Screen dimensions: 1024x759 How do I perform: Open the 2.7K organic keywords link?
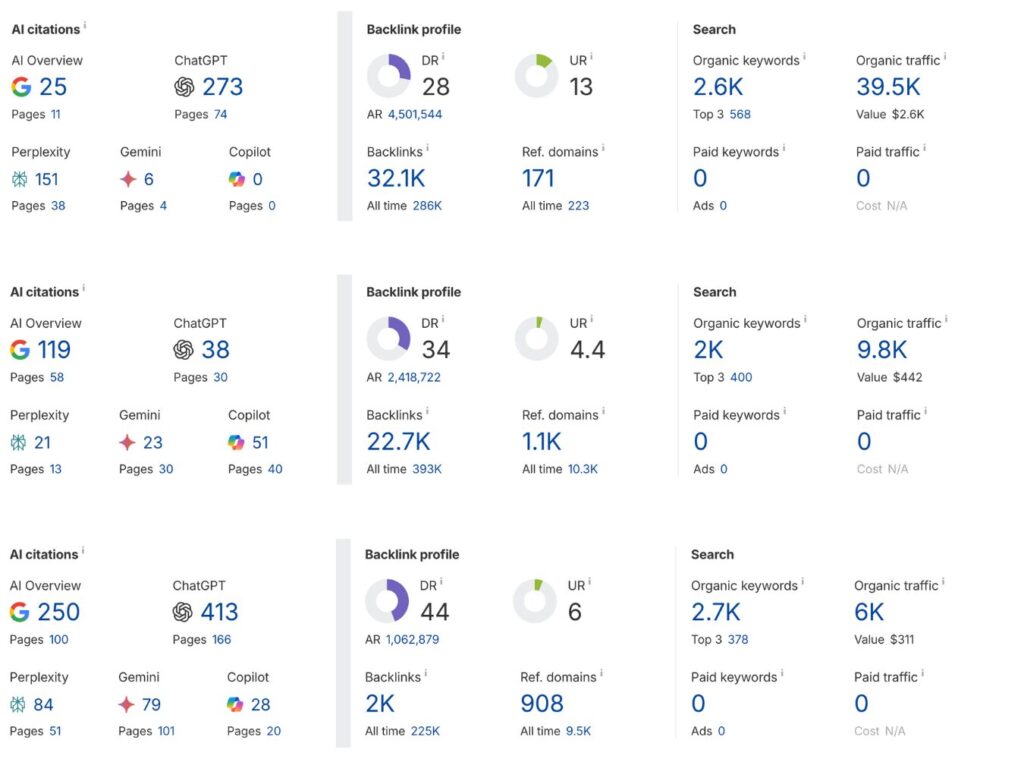click(716, 612)
